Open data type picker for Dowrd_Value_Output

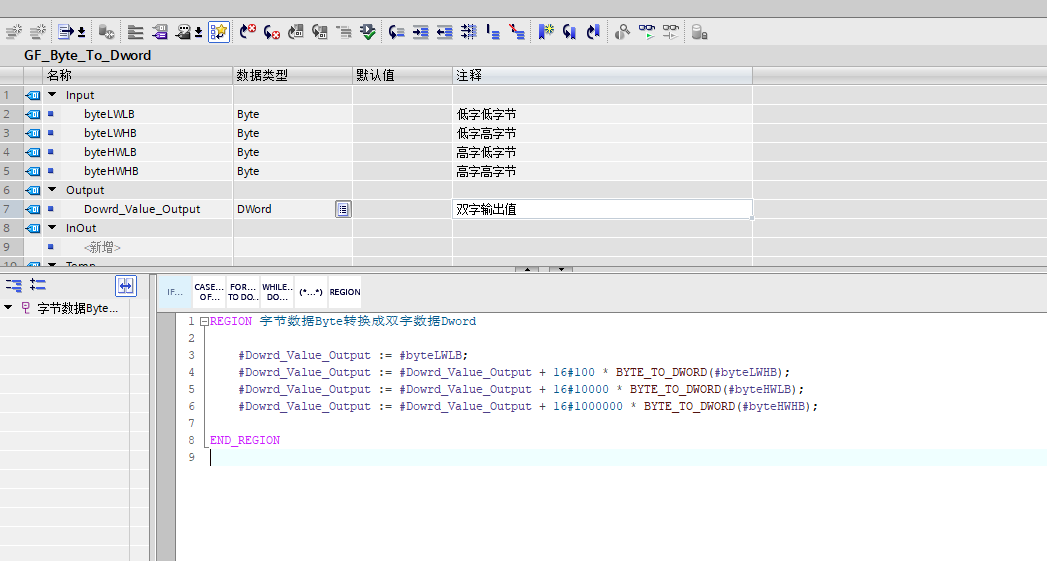click(343, 209)
